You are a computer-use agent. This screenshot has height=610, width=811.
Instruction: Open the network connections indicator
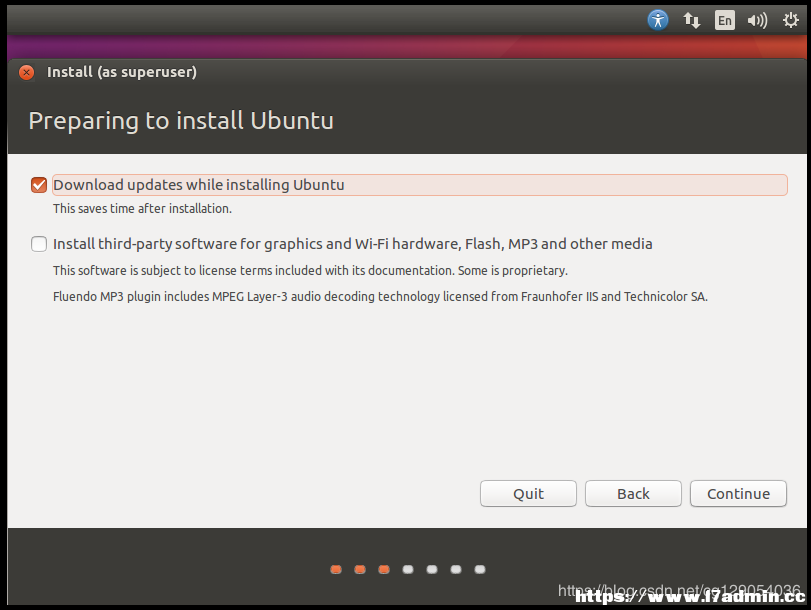coord(692,20)
